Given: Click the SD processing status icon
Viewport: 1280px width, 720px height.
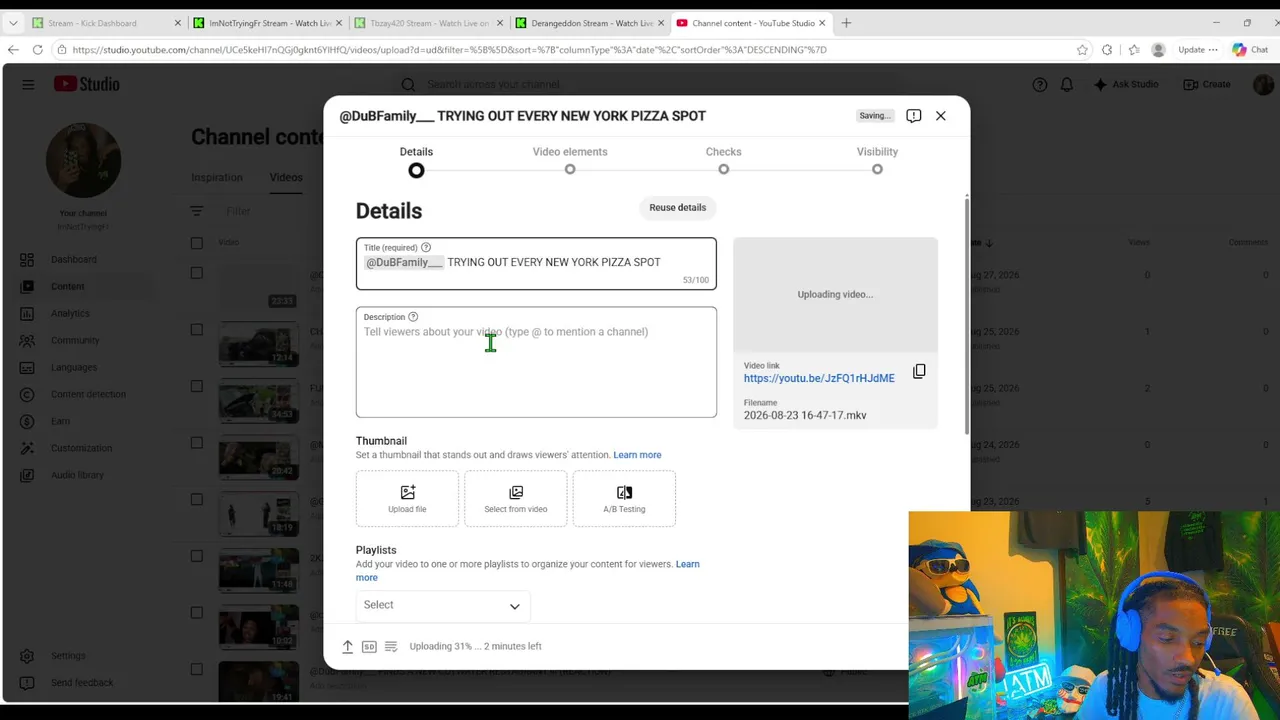Looking at the screenshot, I should click(x=369, y=647).
